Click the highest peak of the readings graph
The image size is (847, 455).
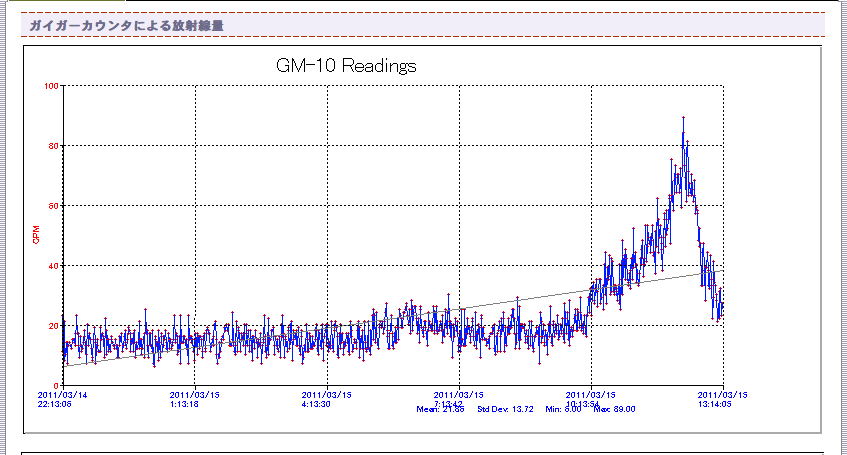point(683,118)
